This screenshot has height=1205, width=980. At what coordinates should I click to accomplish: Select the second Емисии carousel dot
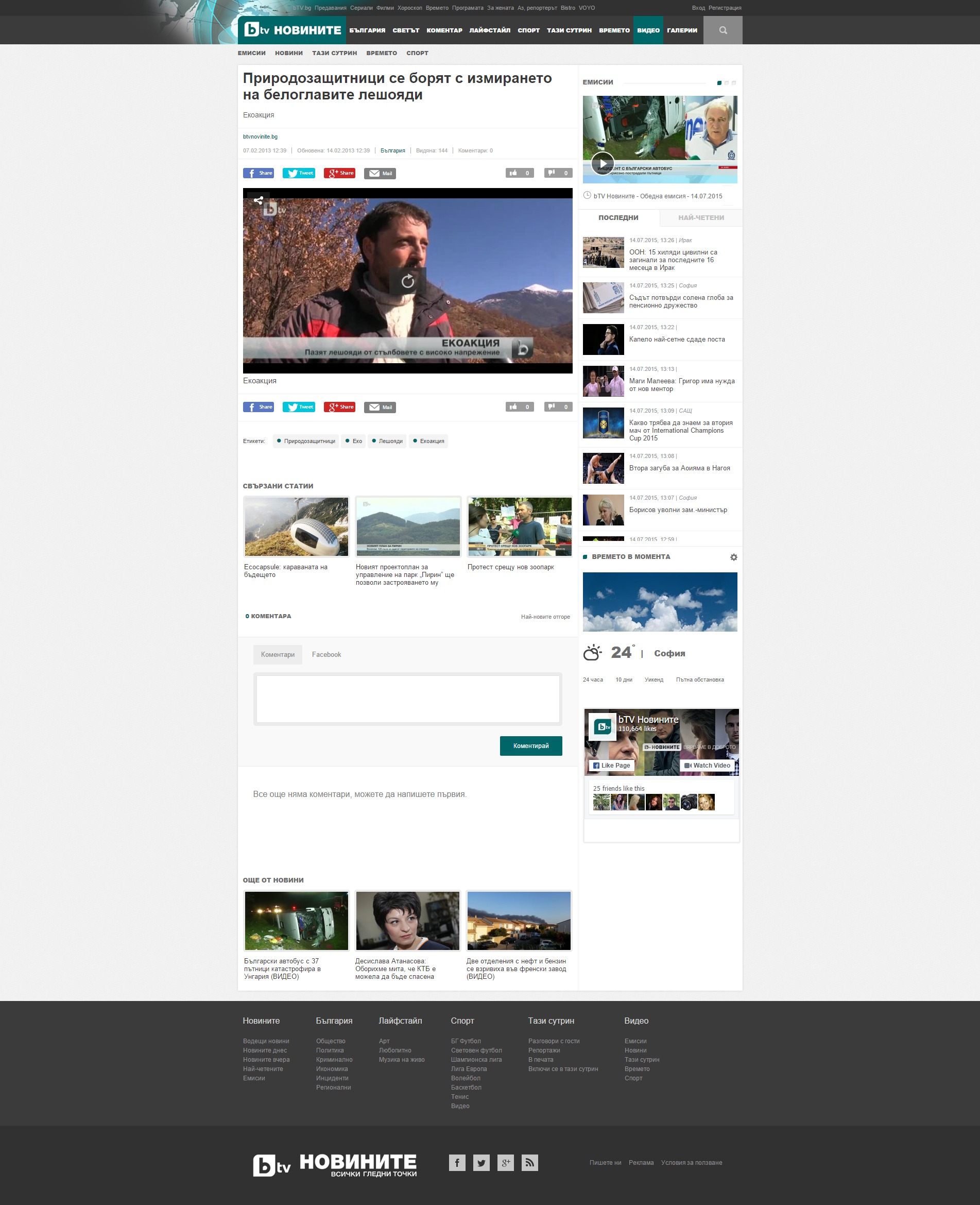pyautogui.click(x=727, y=83)
